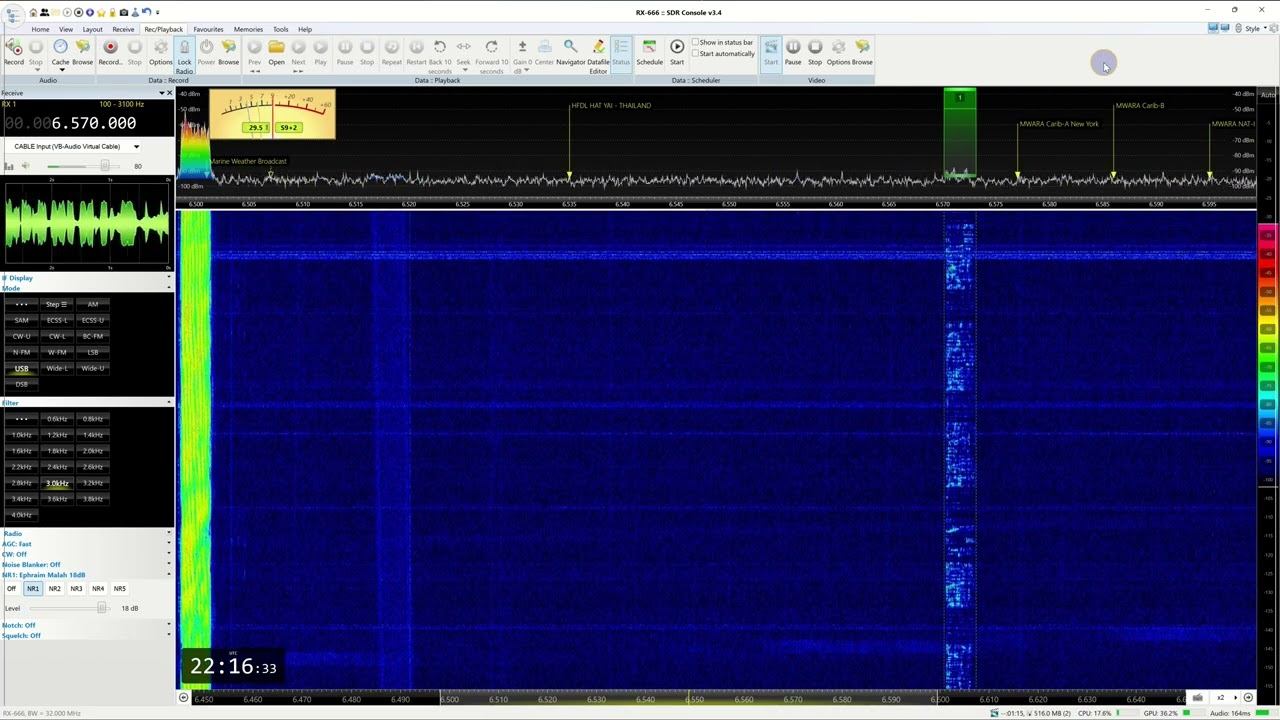Jump Back 10 seconds

pos(440,56)
